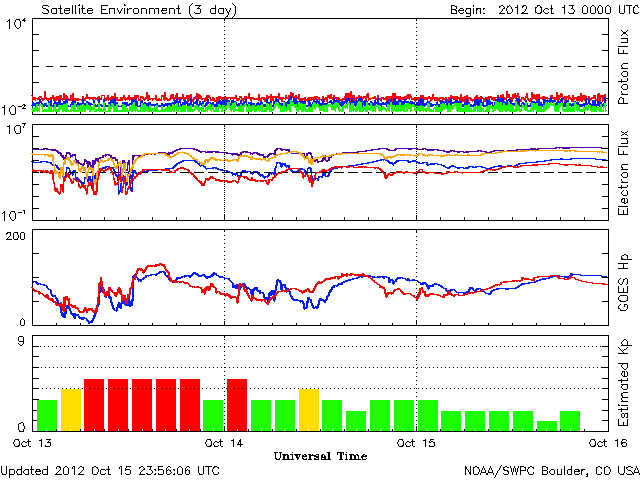
Task: Click the first yellow Kp bar on Oct 13
Action: (x=71, y=410)
